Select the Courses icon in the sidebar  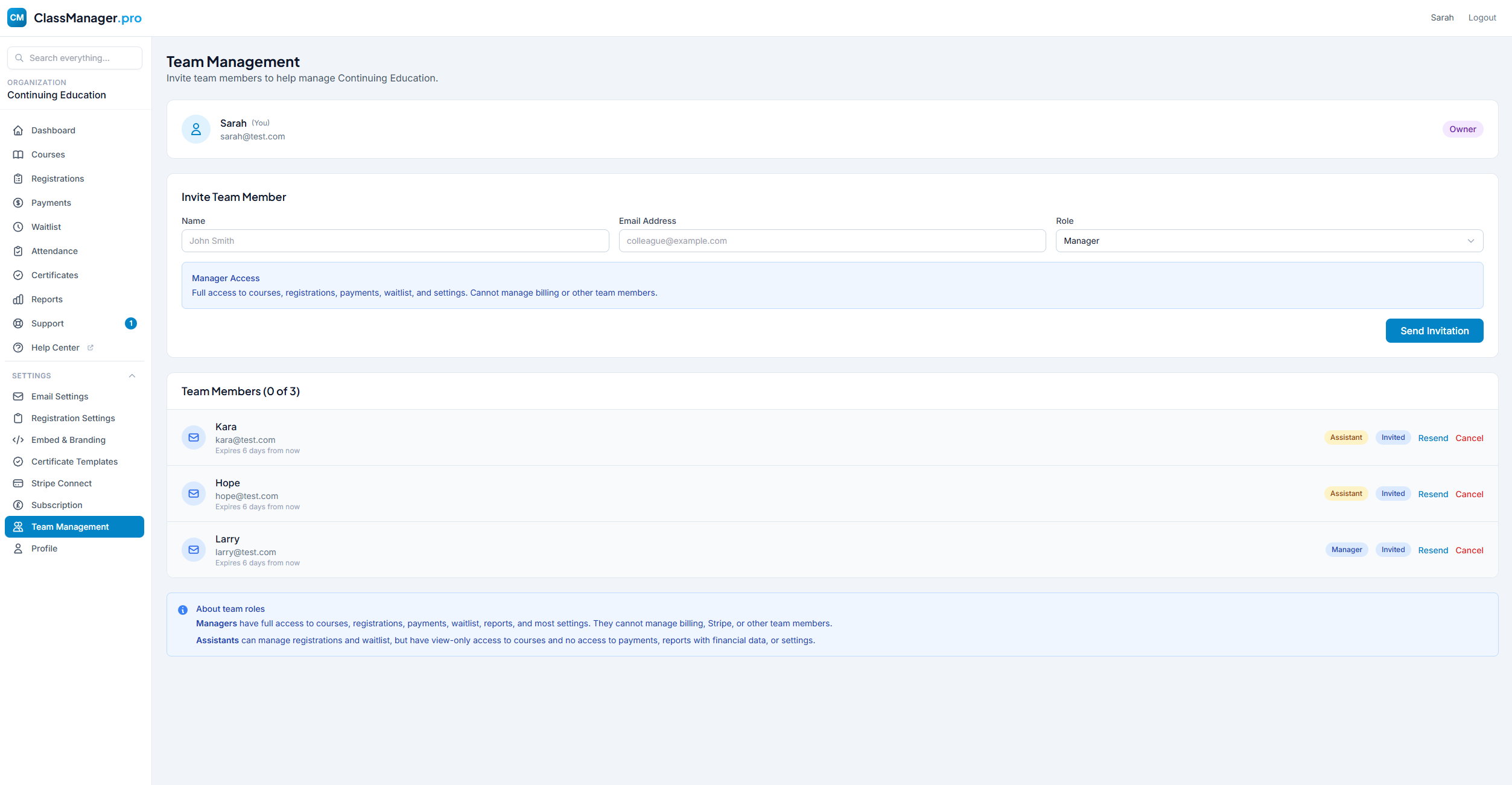tap(19, 154)
